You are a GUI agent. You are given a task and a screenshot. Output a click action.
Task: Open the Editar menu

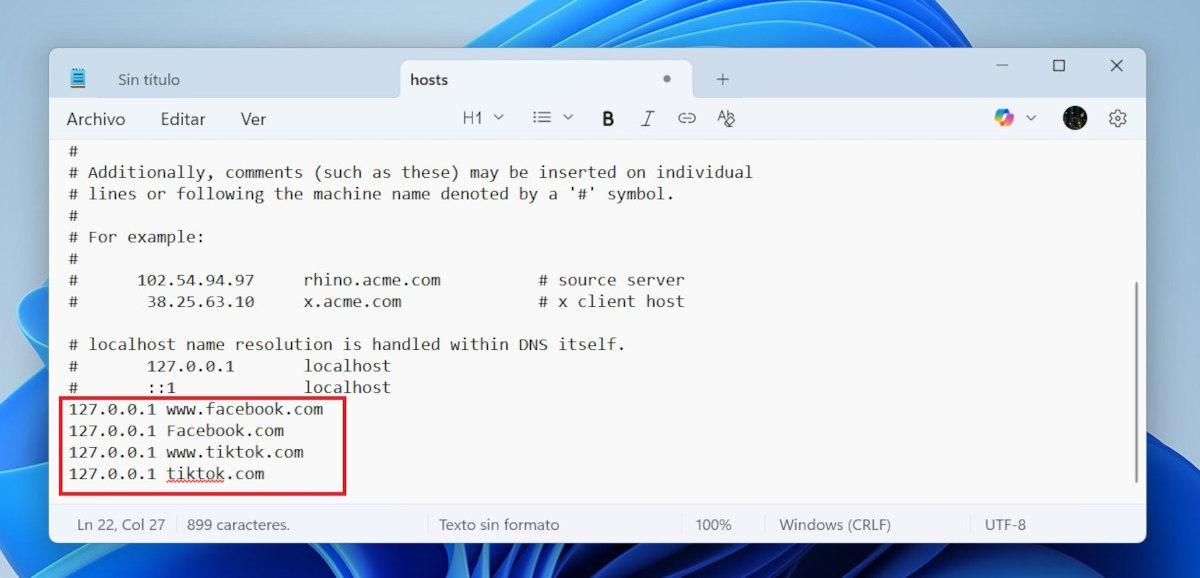(183, 119)
